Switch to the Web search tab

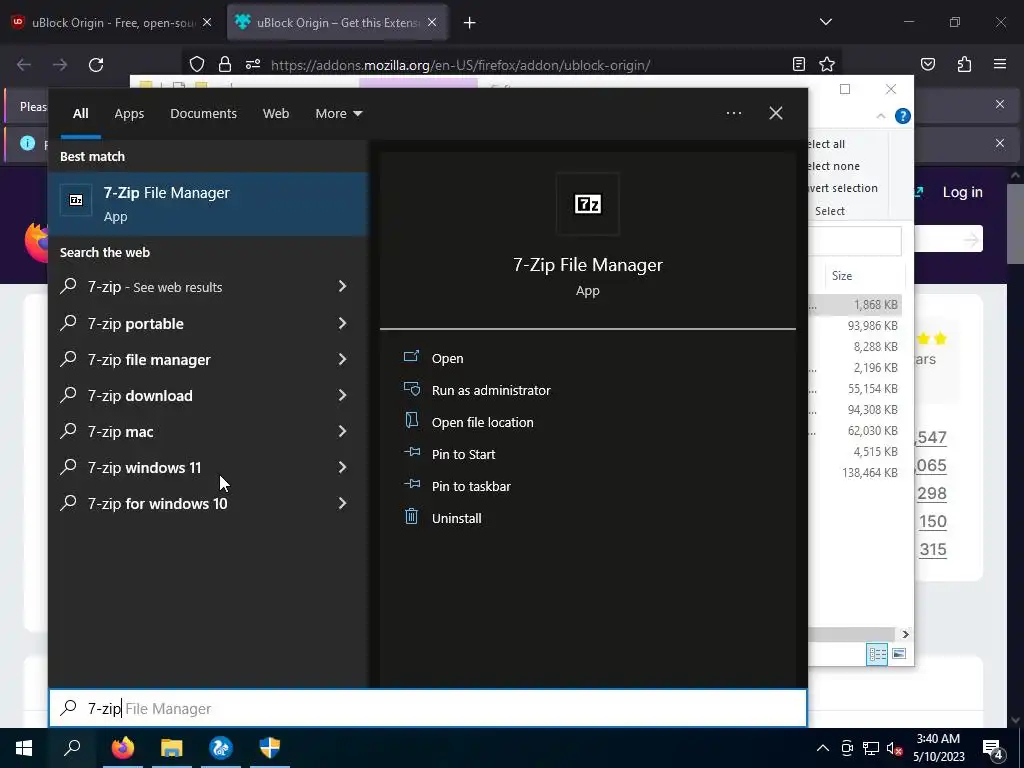276,113
